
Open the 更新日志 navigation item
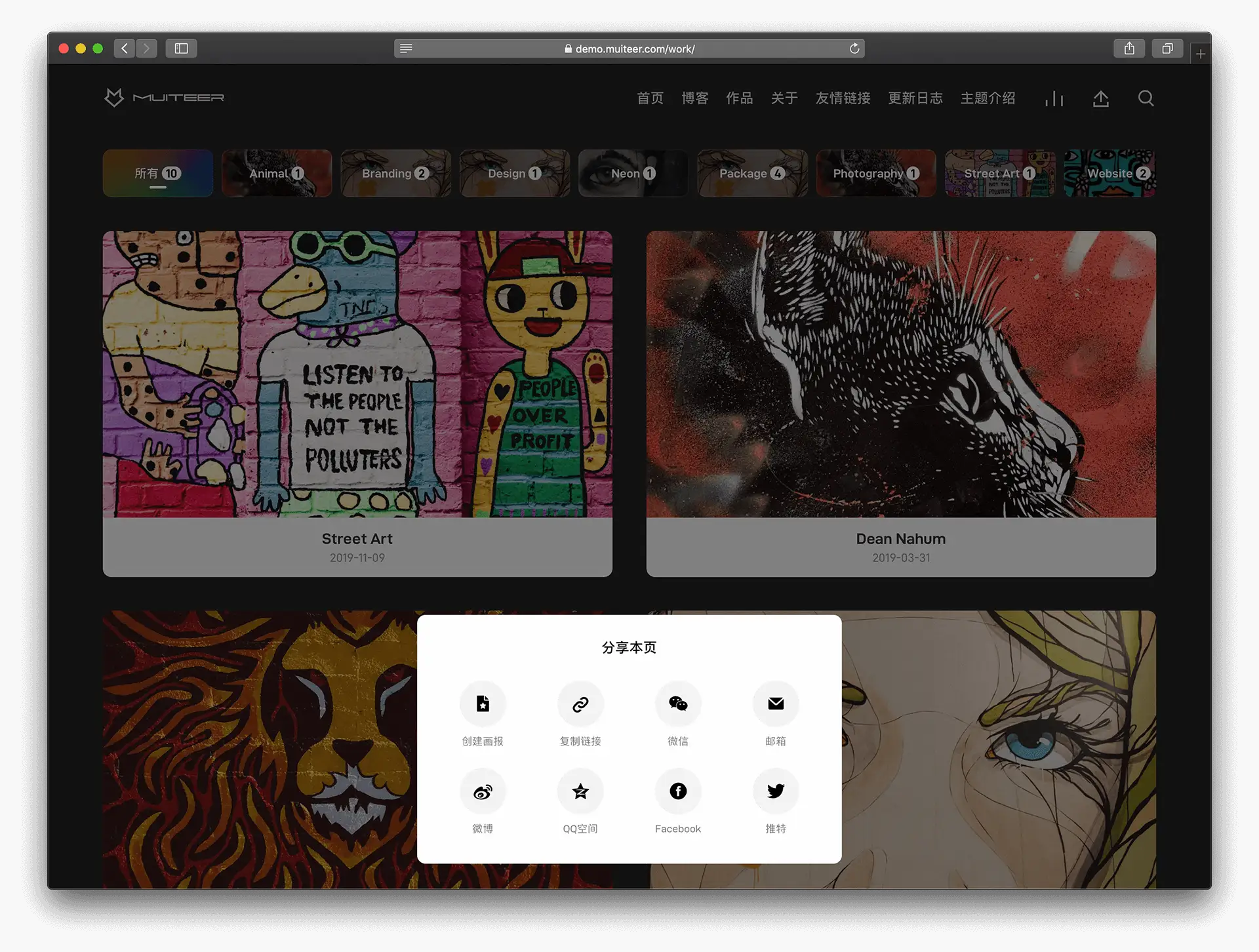coord(915,98)
